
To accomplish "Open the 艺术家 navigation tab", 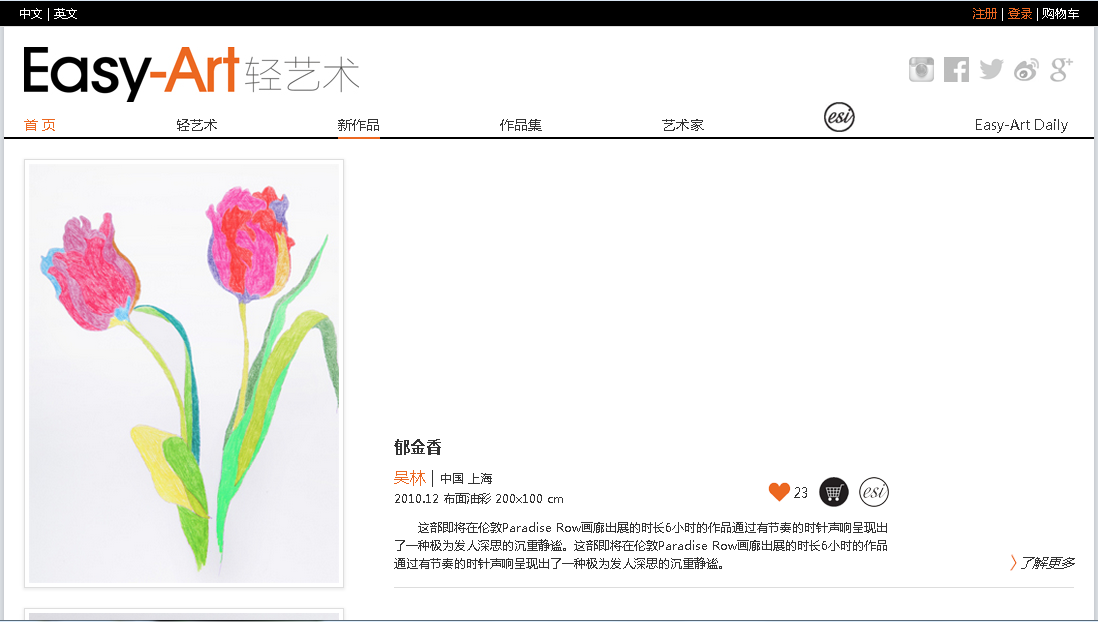I will coord(683,125).
